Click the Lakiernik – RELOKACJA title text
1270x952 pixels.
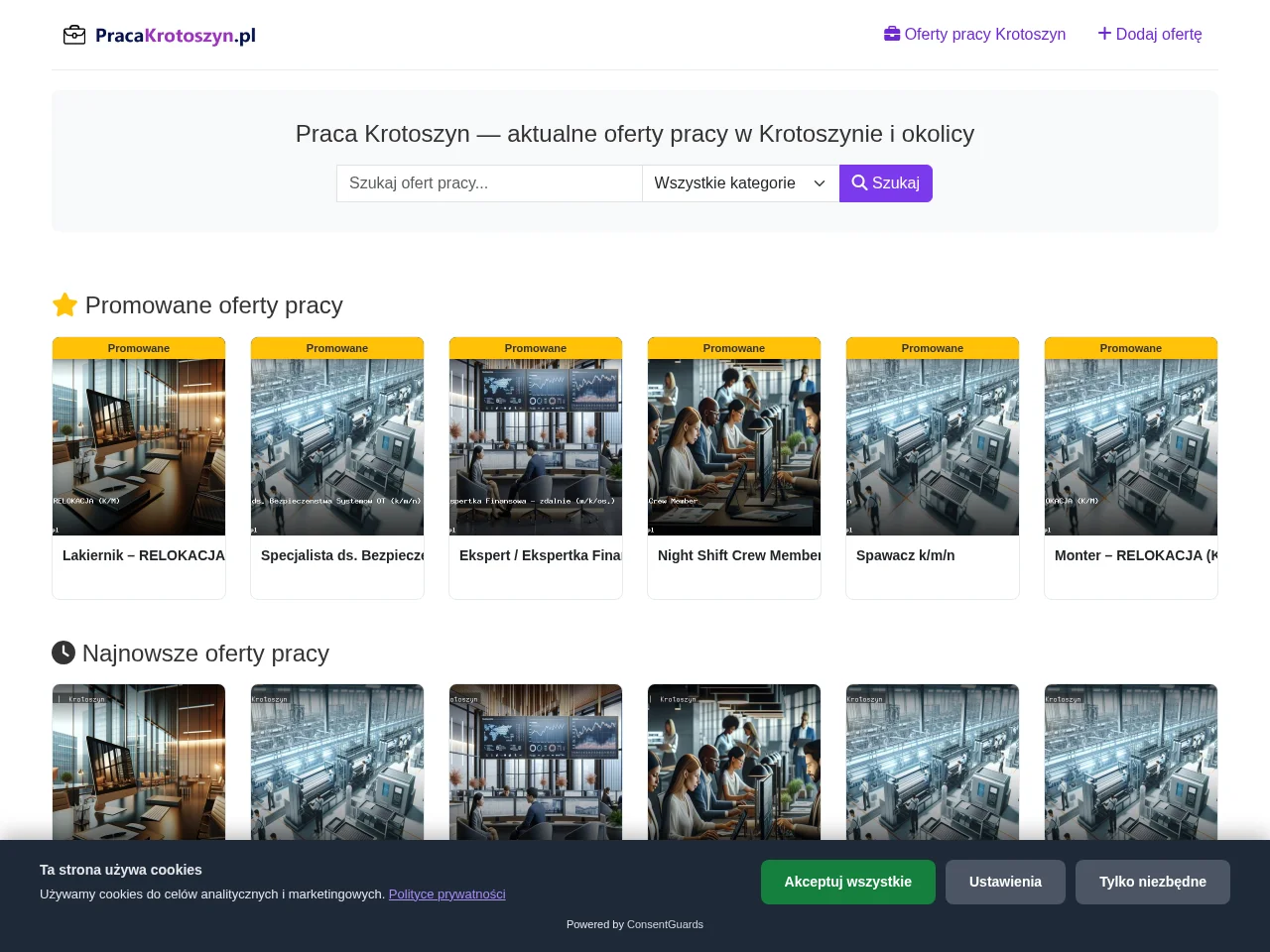pyautogui.click(x=144, y=555)
